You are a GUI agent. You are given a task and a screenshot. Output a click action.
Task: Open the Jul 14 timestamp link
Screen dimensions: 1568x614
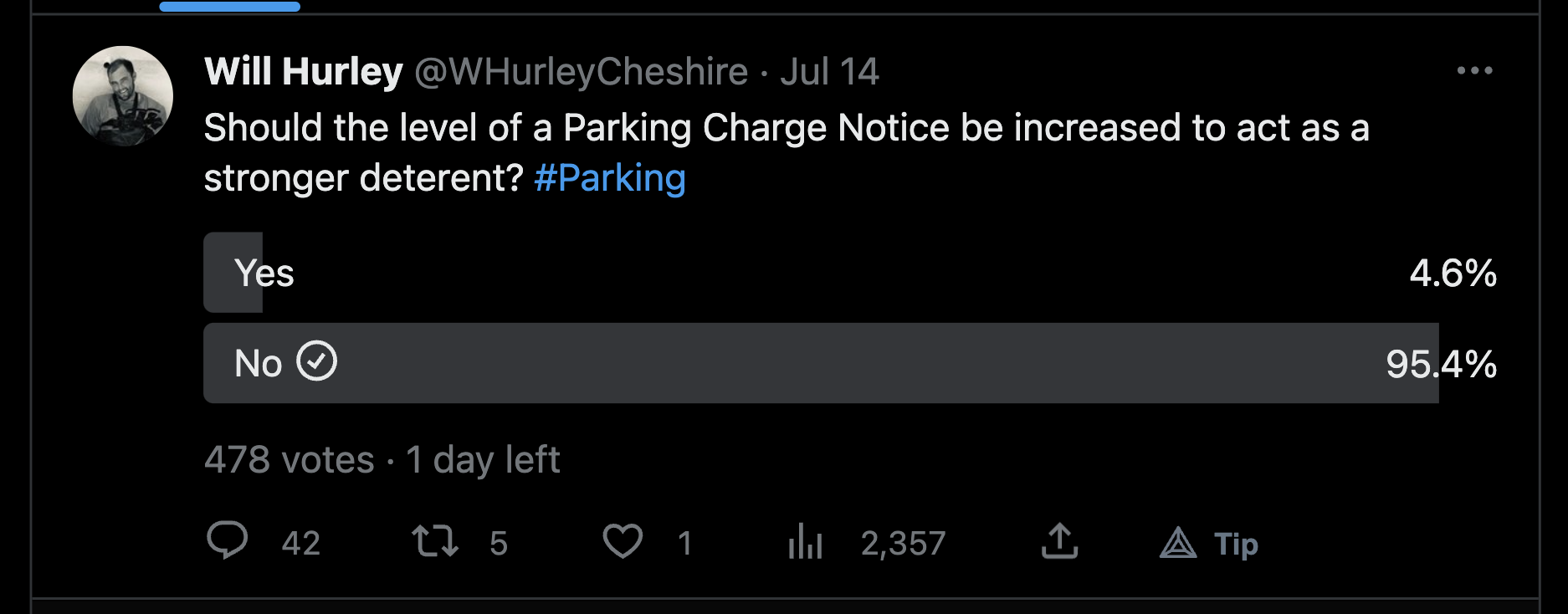tap(829, 71)
